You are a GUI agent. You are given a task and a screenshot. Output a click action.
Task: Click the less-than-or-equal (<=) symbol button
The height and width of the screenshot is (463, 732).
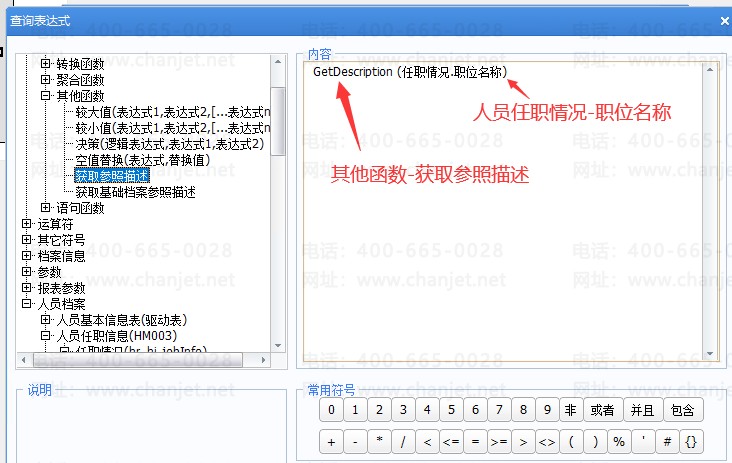[x=451, y=440]
